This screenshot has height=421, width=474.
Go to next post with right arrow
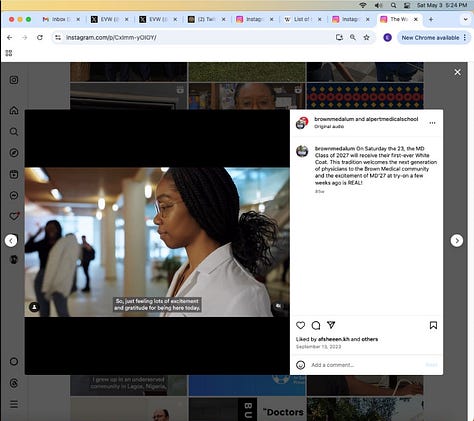457,240
